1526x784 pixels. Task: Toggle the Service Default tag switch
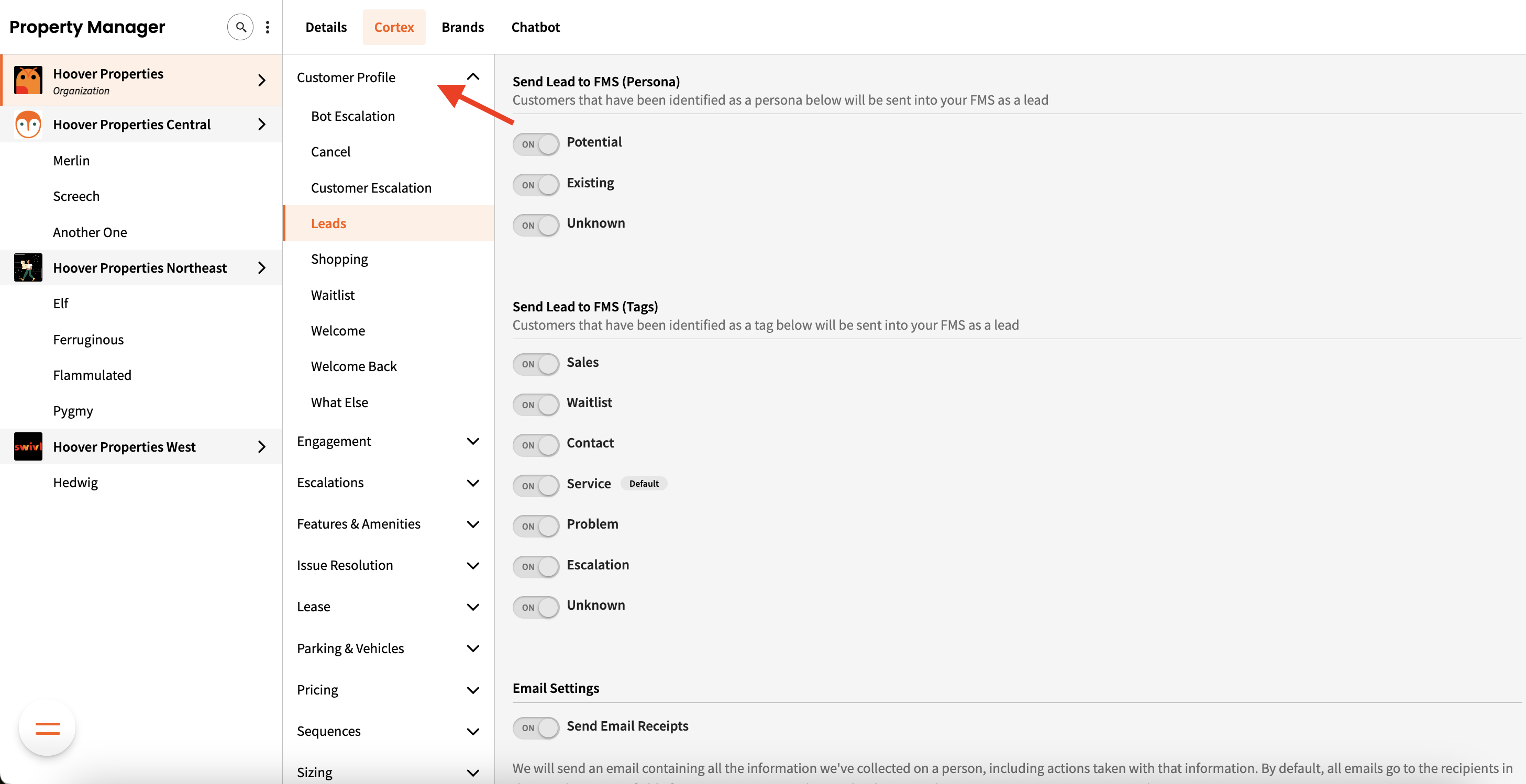tap(536, 486)
